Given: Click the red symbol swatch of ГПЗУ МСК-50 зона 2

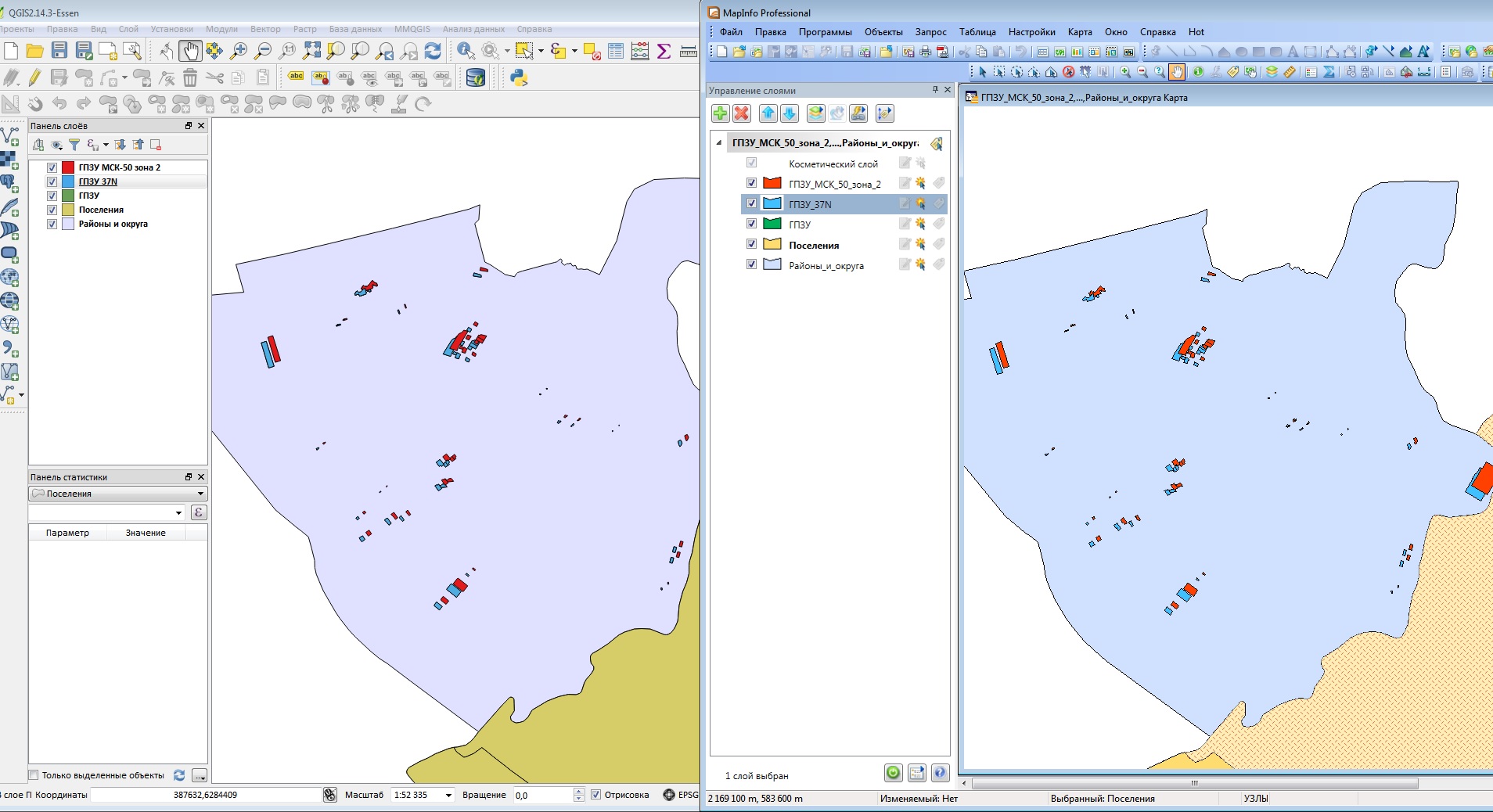Looking at the screenshot, I should click(69, 167).
